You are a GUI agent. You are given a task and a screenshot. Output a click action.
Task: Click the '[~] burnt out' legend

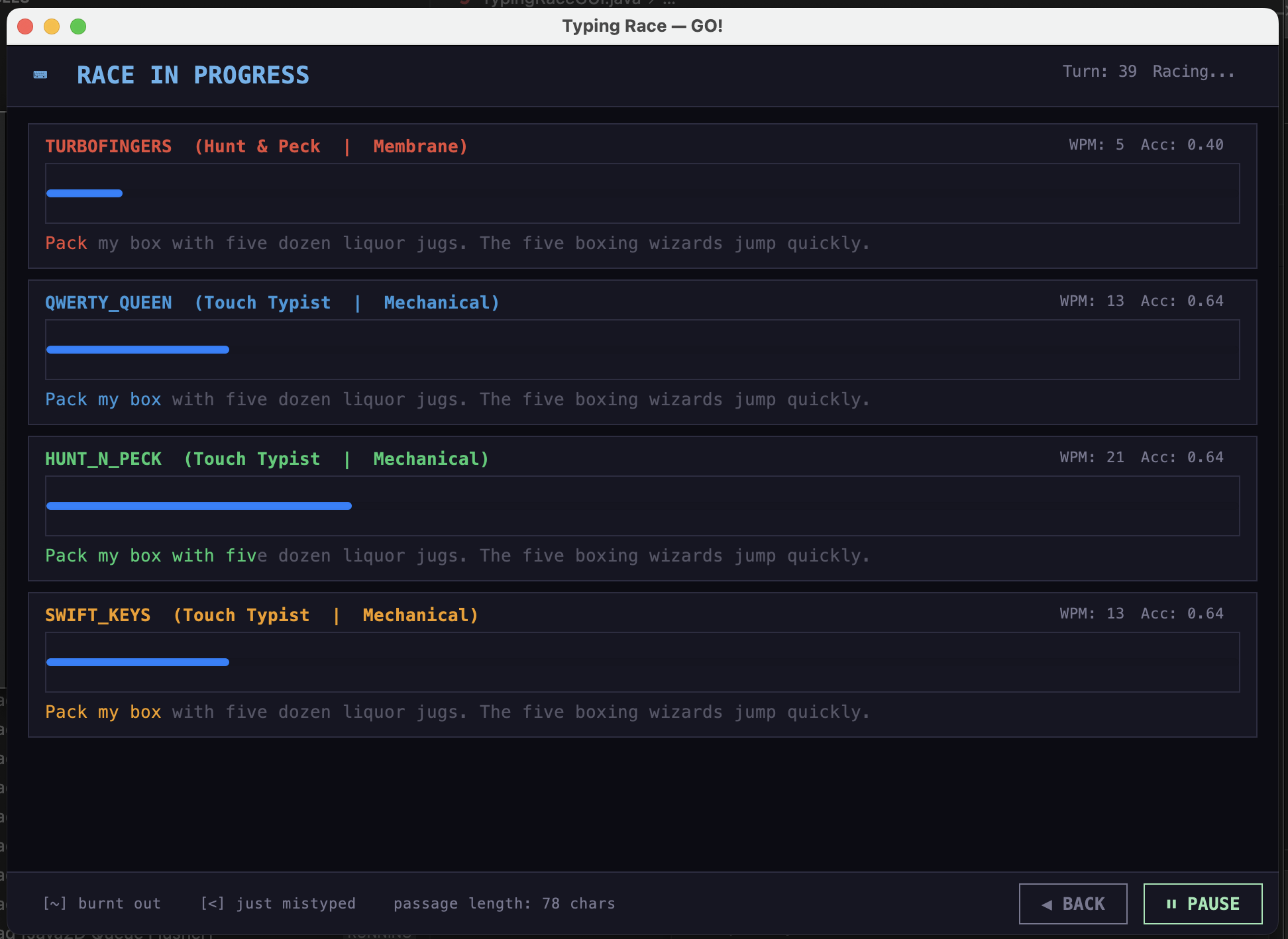102,903
